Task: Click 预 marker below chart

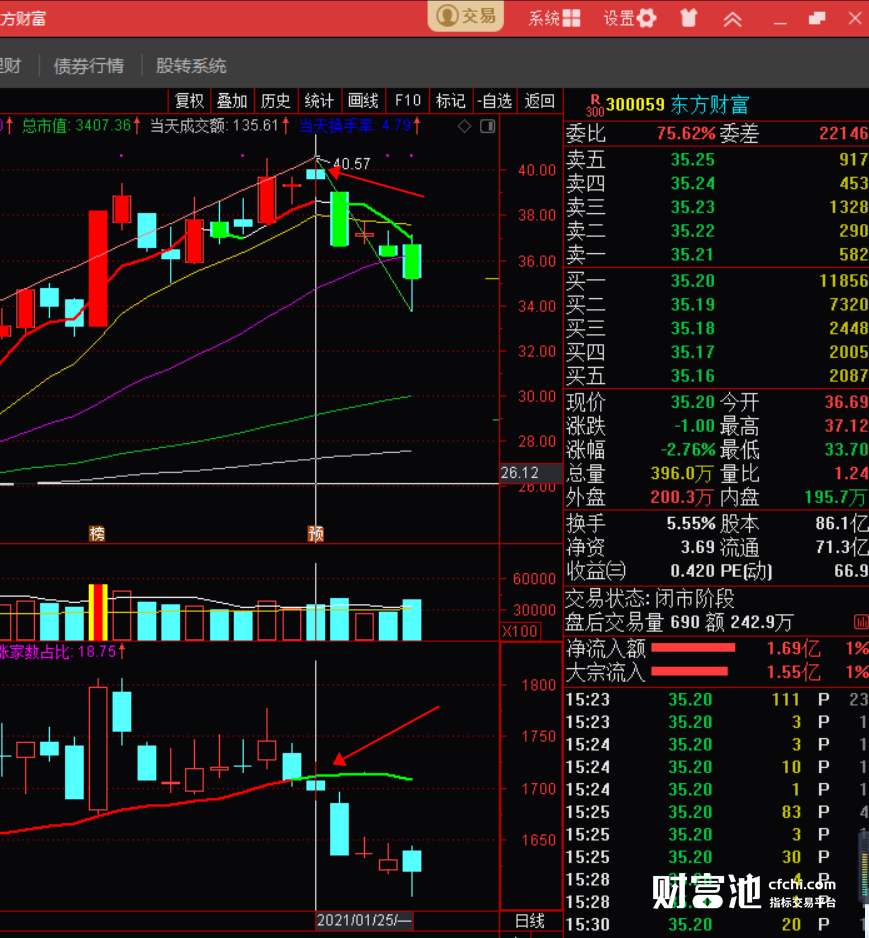Action: tap(316, 533)
